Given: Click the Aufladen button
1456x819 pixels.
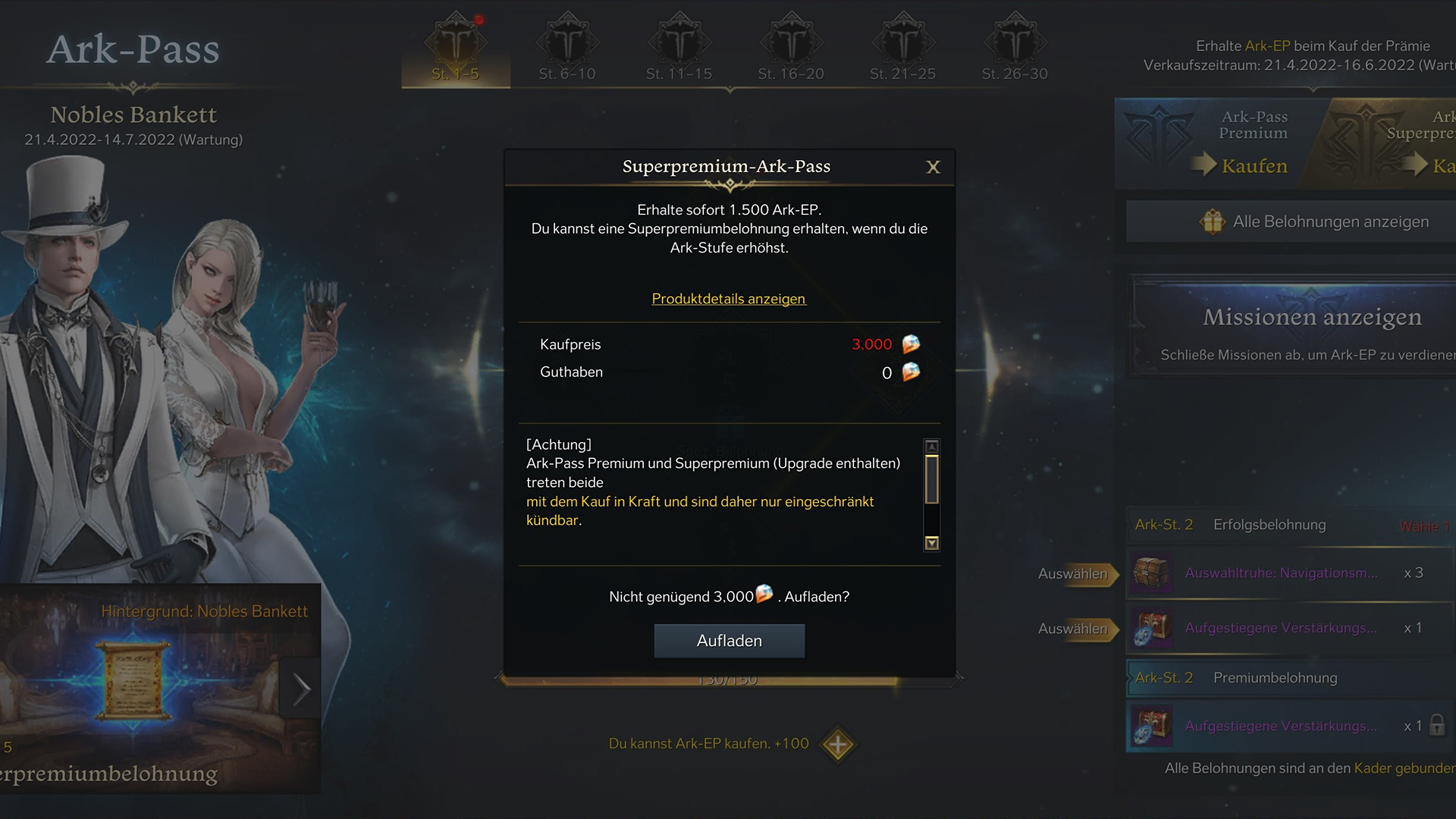Looking at the screenshot, I should coord(729,641).
